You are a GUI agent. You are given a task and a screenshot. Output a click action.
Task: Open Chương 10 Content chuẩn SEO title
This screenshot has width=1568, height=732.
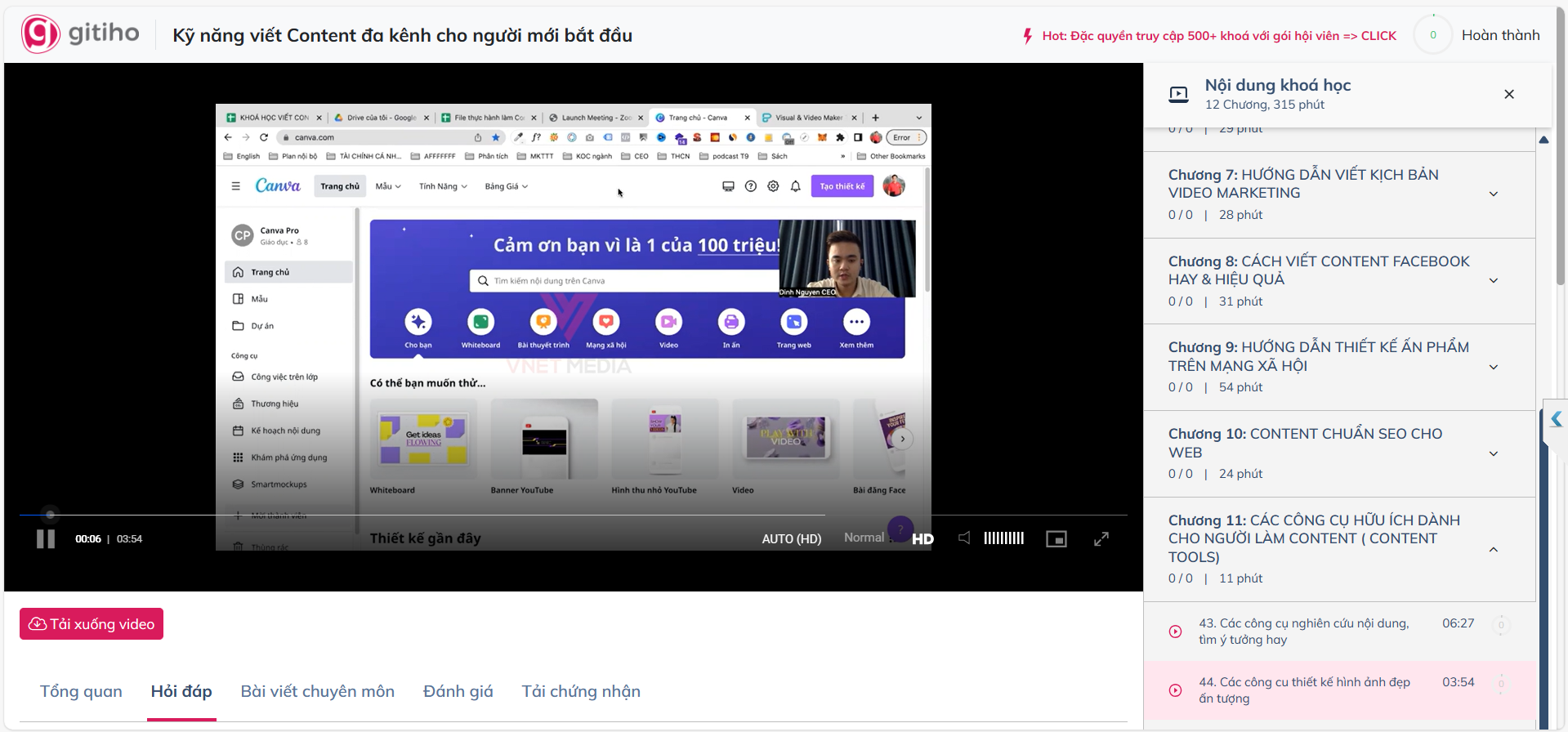click(x=1306, y=443)
